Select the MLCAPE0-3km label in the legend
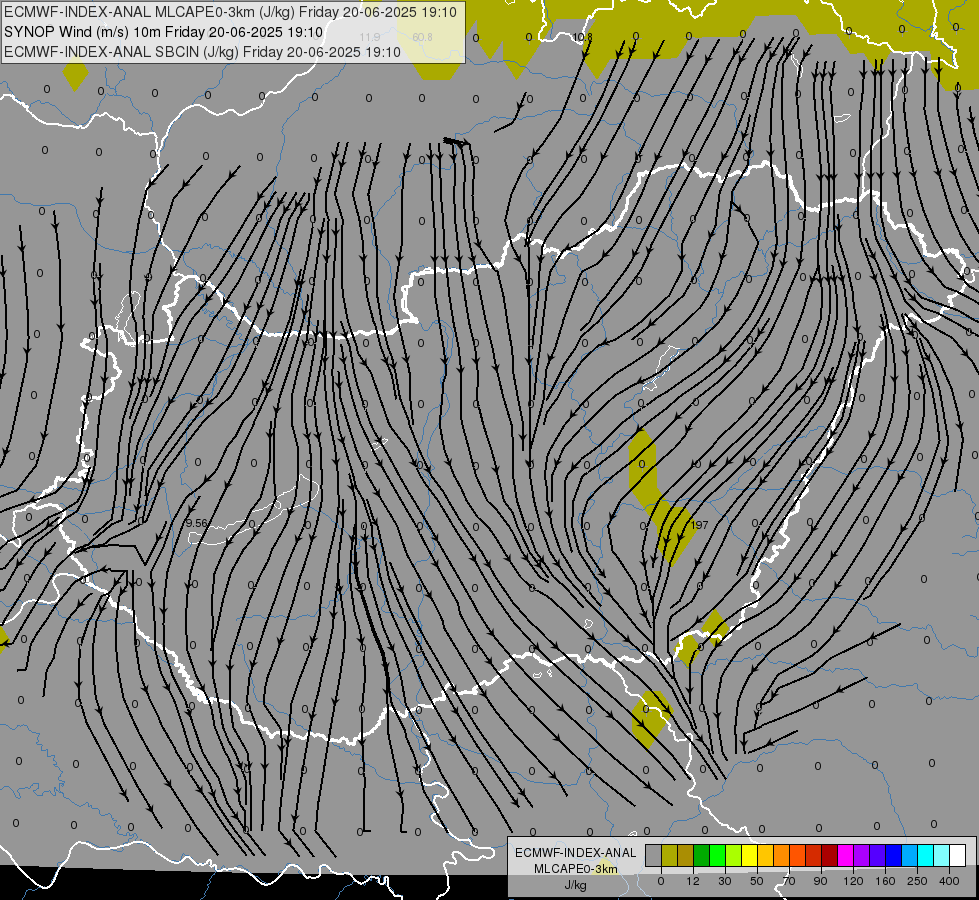Viewport: 979px width, 900px height. (576, 869)
